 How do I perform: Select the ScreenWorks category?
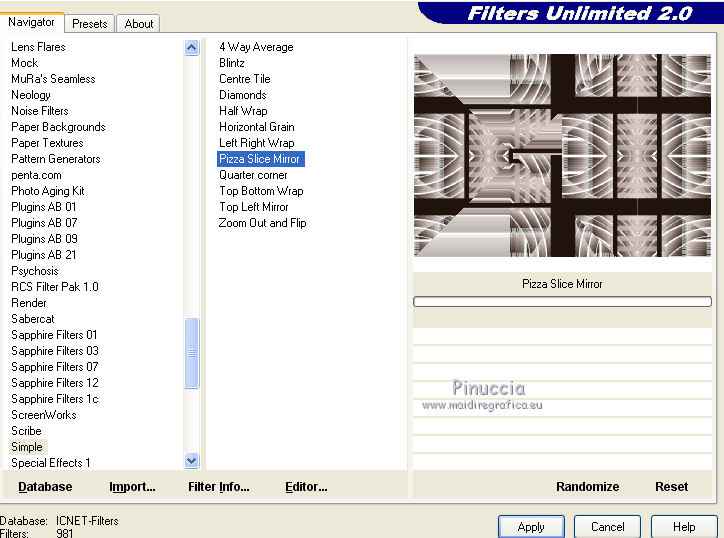tap(43, 415)
